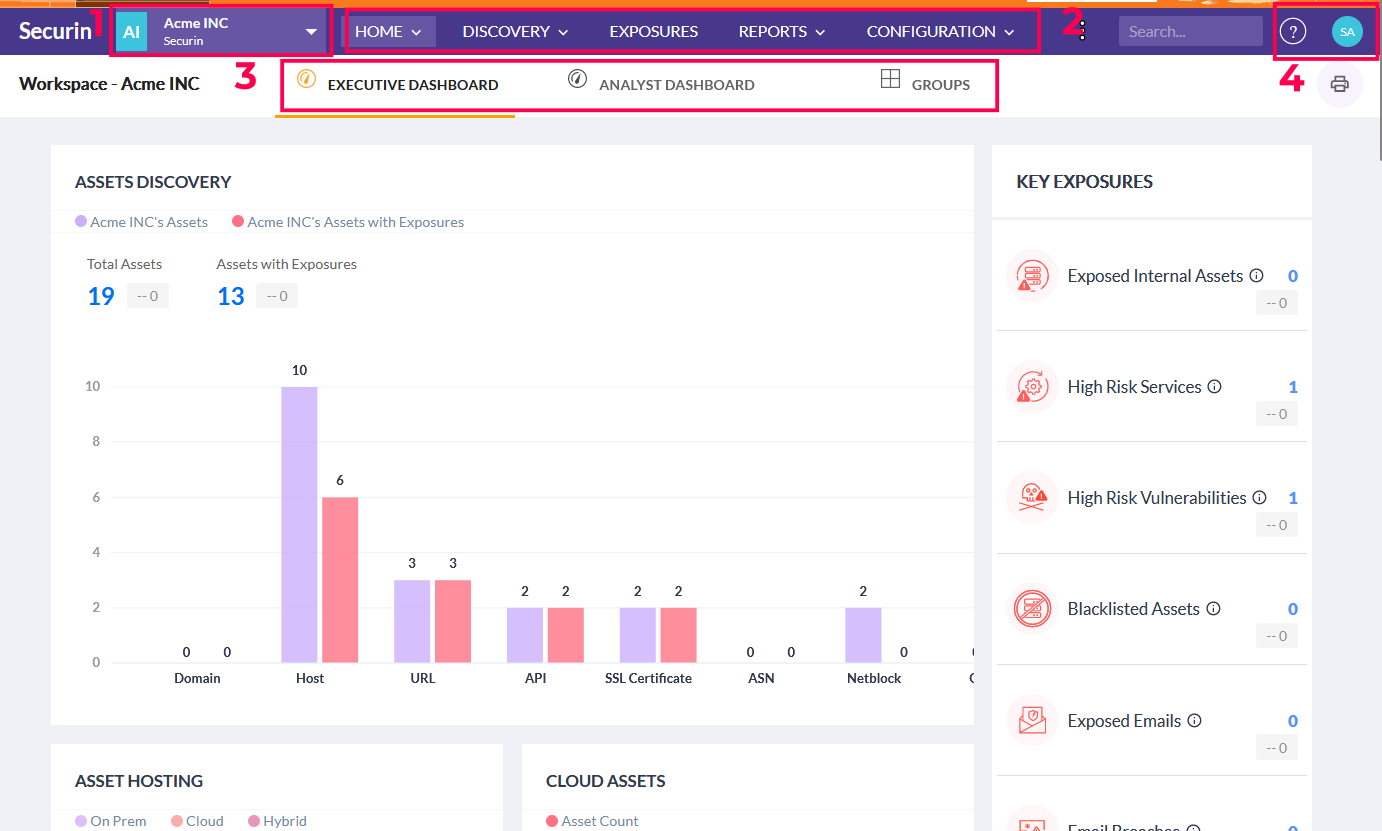Screen dimensions: 1382x831
Task: Click the Workspace - Acme INC title
Action: [x=109, y=84]
